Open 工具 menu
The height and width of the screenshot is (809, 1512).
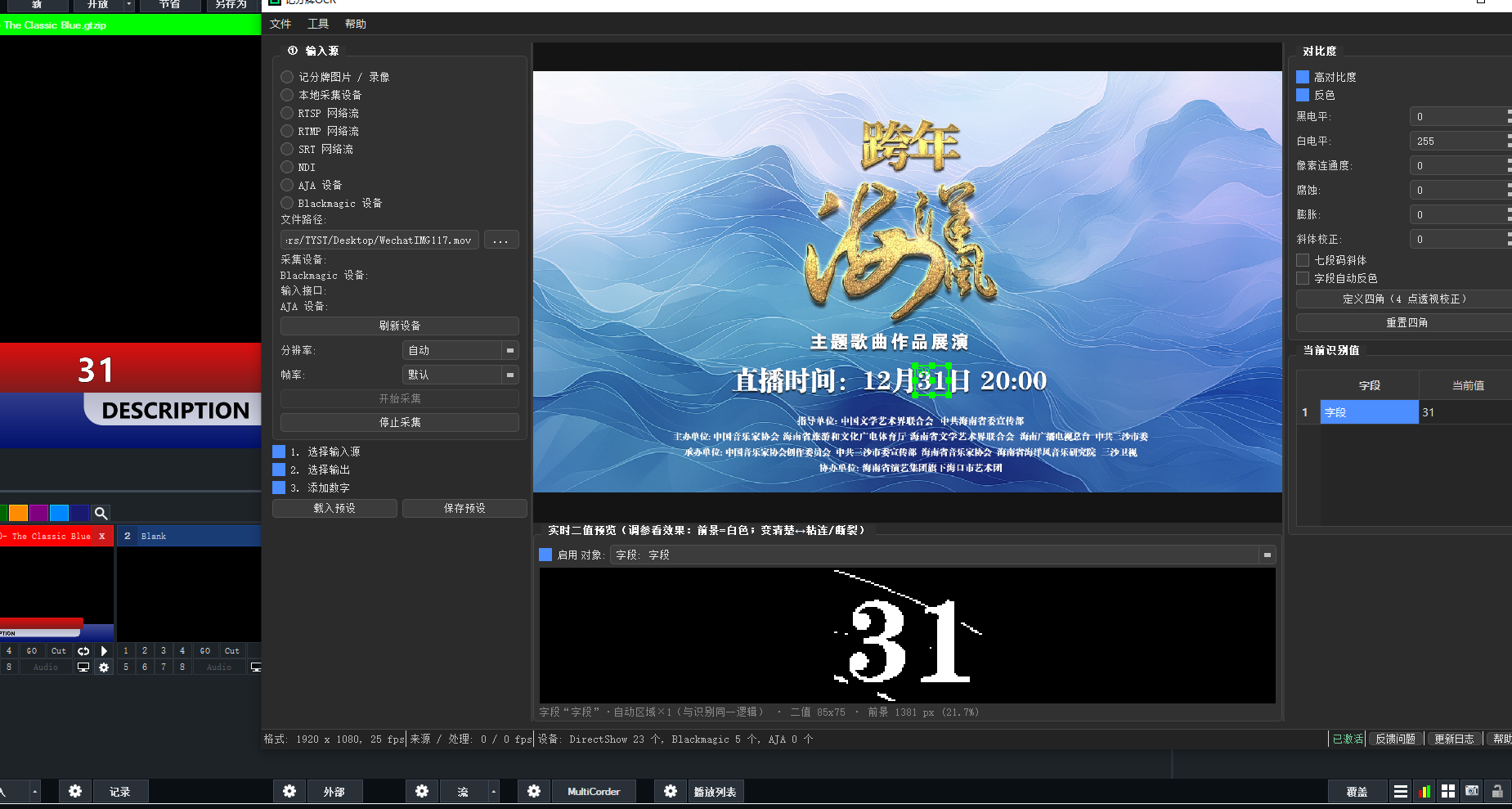point(318,24)
